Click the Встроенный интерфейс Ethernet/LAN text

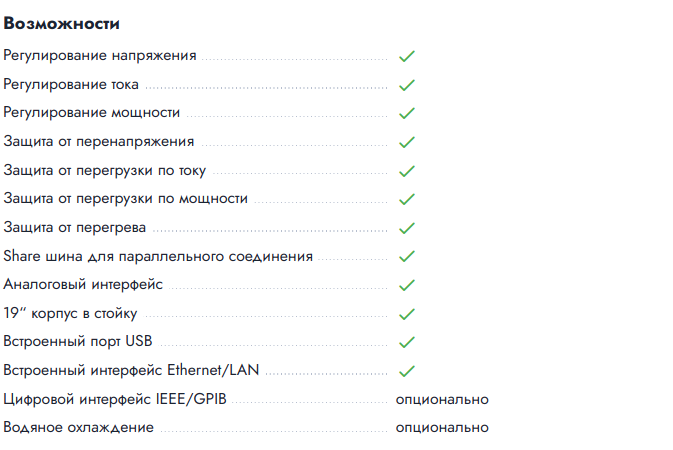[131, 371]
